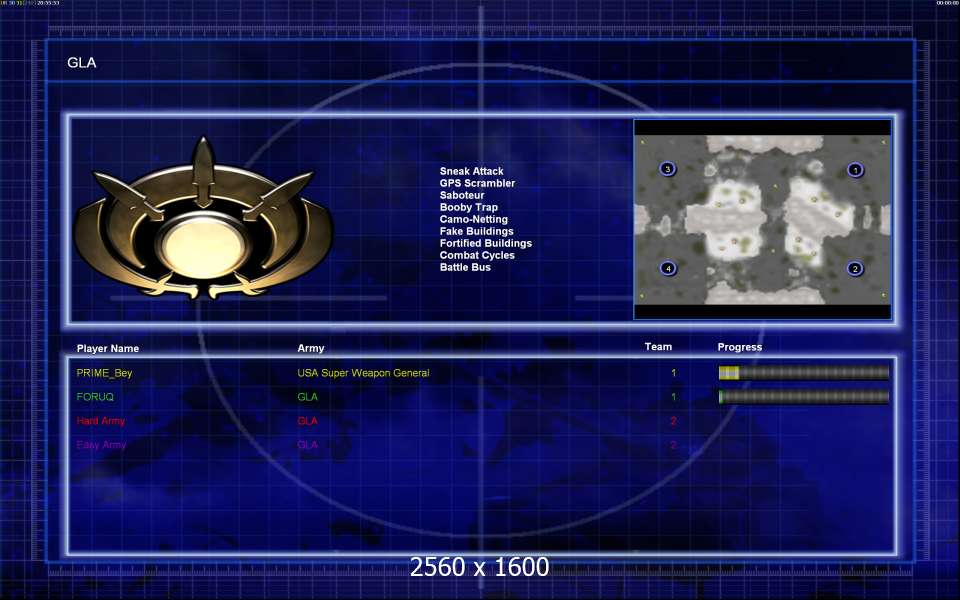Select the 'Hard Army' player name
This screenshot has width=960, height=600.
tap(100, 421)
